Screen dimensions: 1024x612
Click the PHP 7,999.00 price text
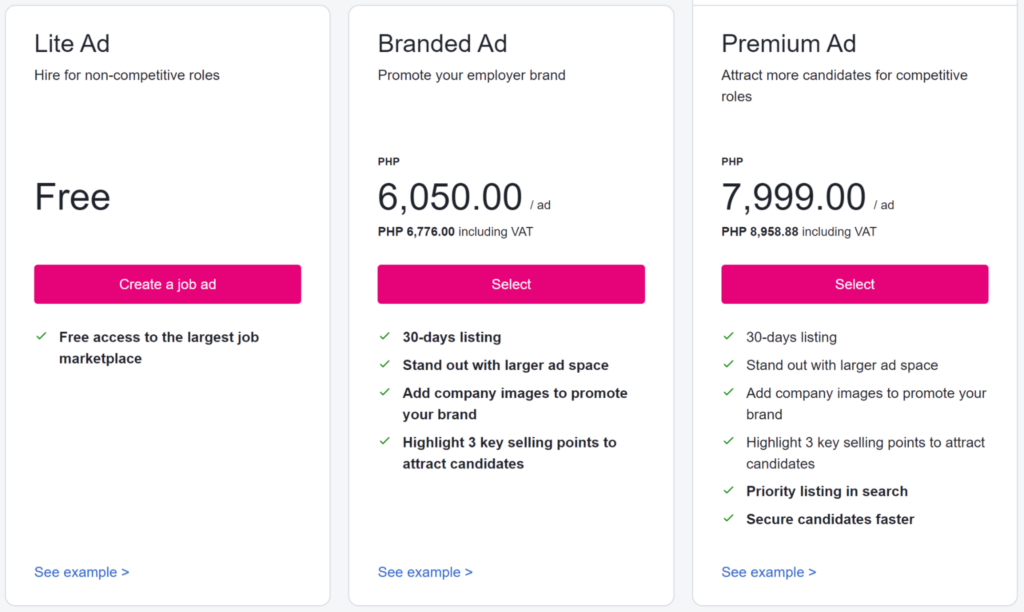pyautogui.click(x=793, y=197)
